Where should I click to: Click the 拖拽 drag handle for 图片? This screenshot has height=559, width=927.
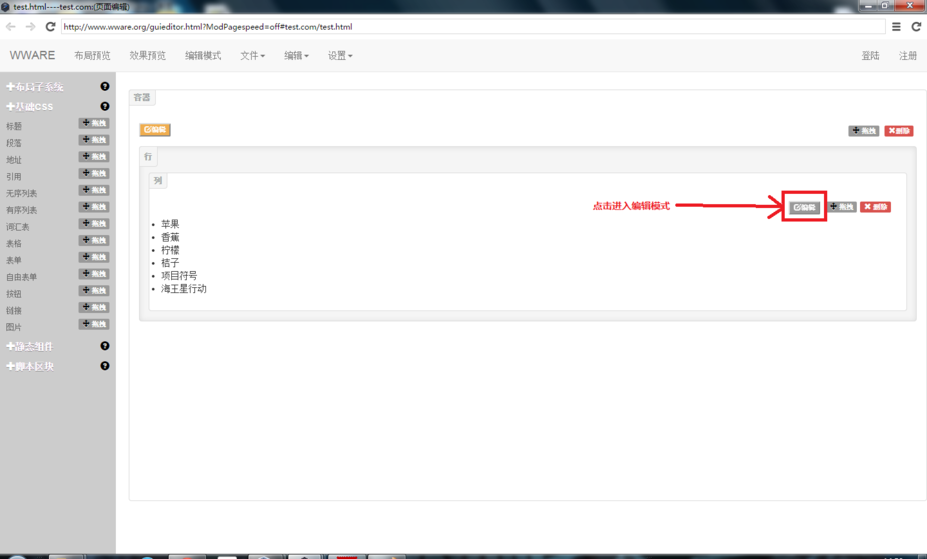(94, 324)
